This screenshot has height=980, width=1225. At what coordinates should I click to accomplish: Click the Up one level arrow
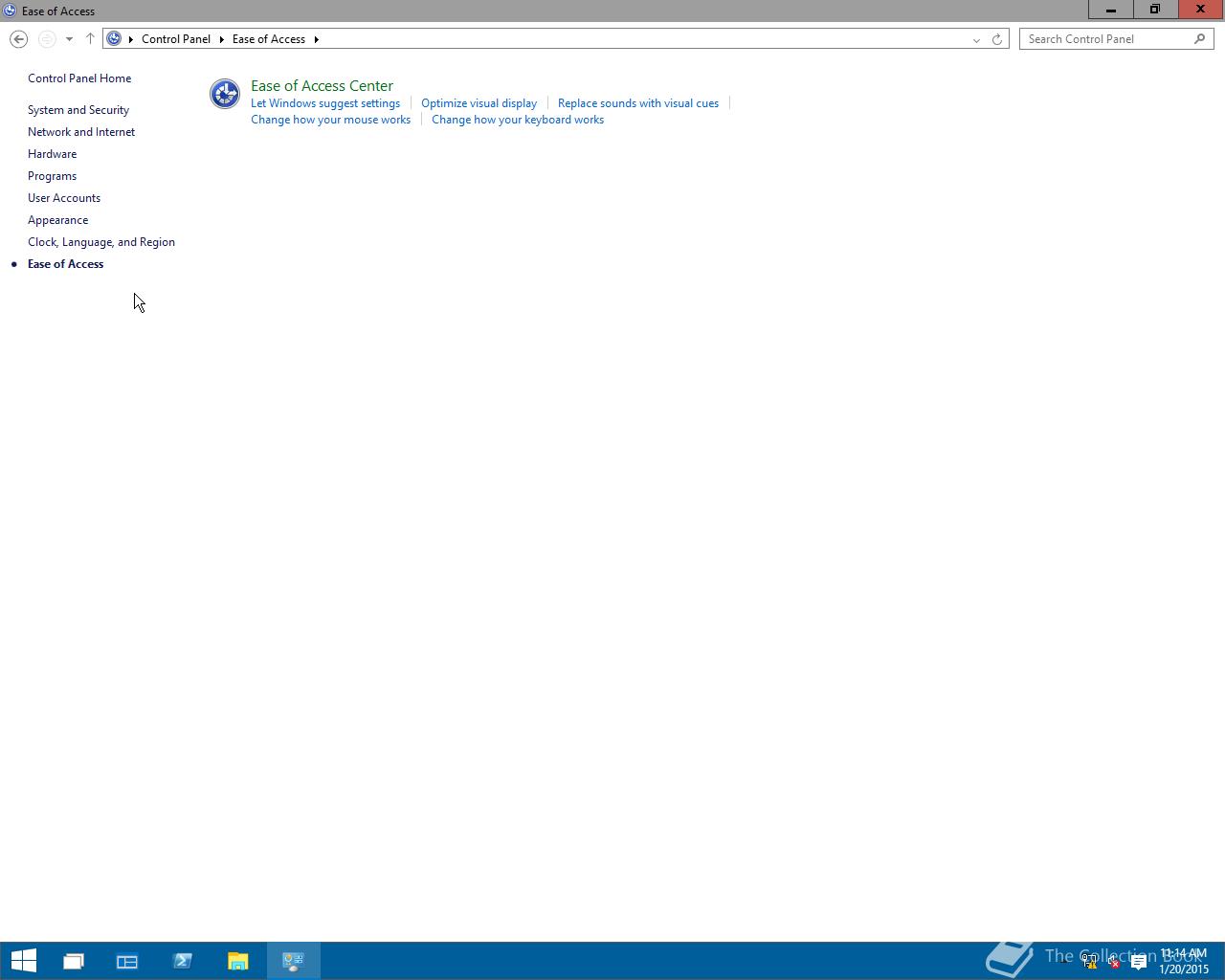click(x=90, y=39)
